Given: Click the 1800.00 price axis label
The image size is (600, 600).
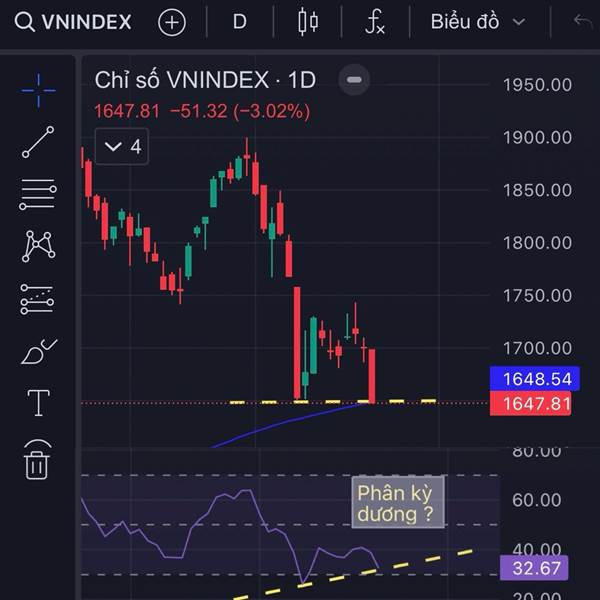Looking at the screenshot, I should 537,243.
